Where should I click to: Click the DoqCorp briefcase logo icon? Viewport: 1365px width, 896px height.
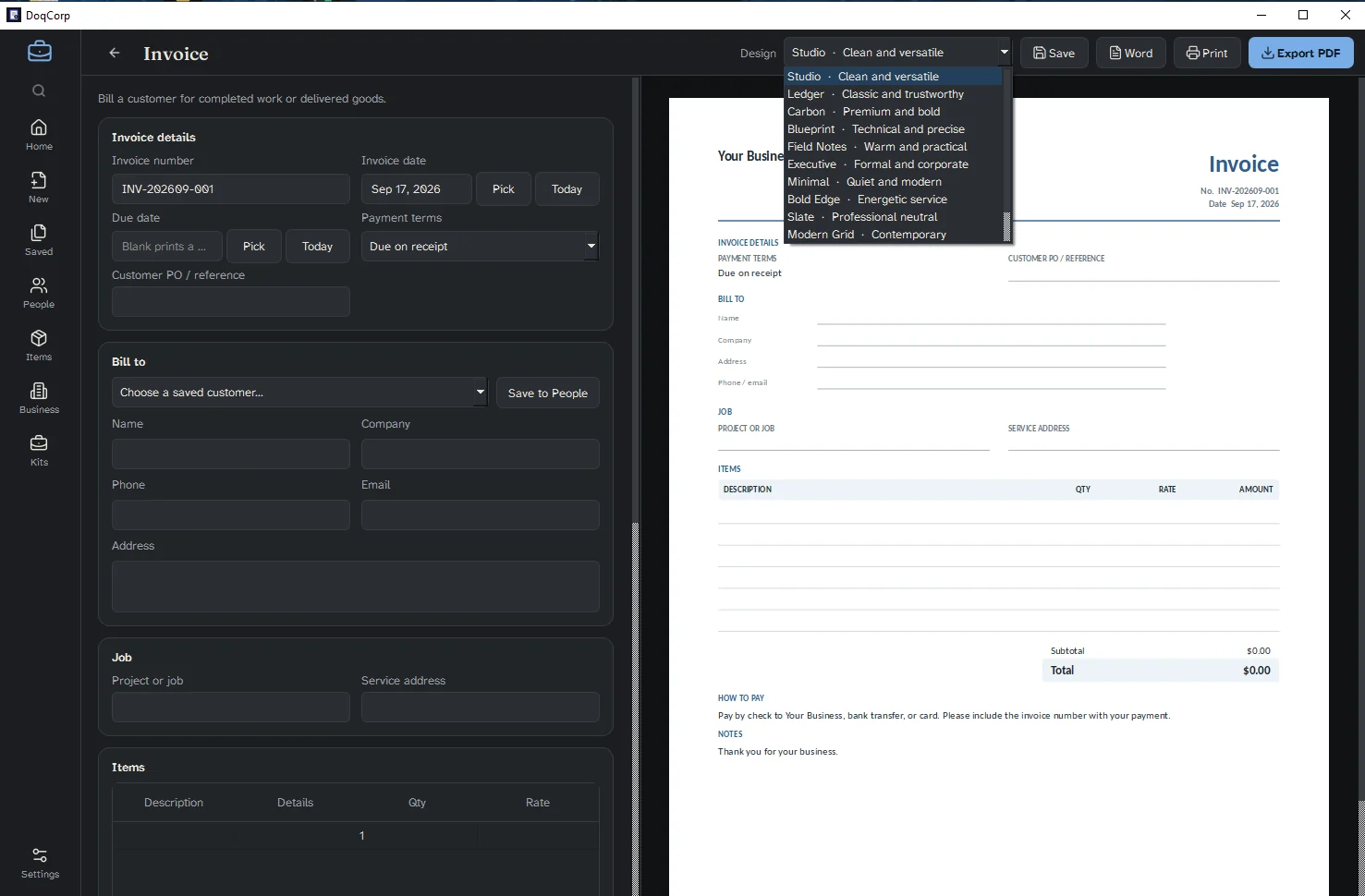[40, 52]
